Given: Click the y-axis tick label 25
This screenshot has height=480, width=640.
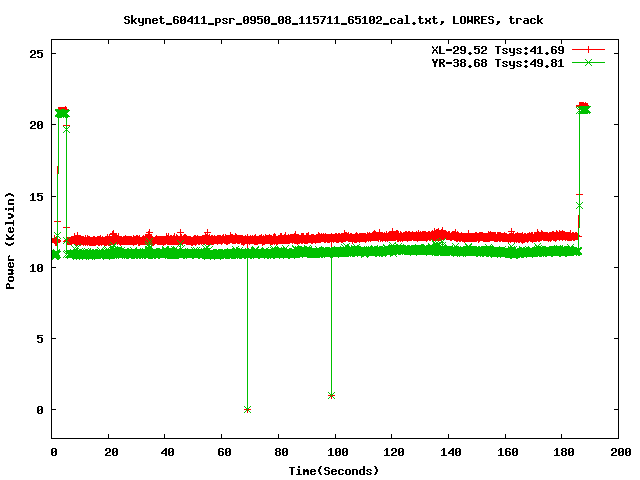Looking at the screenshot, I should pos(36,54).
